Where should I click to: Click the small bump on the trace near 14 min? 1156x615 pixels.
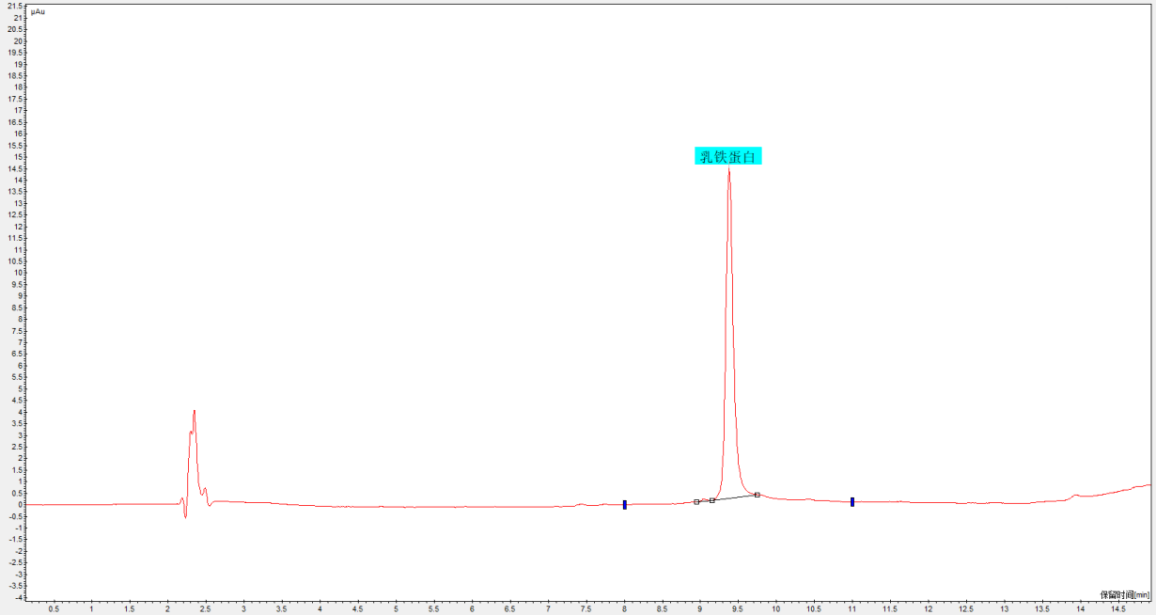pos(1076,495)
